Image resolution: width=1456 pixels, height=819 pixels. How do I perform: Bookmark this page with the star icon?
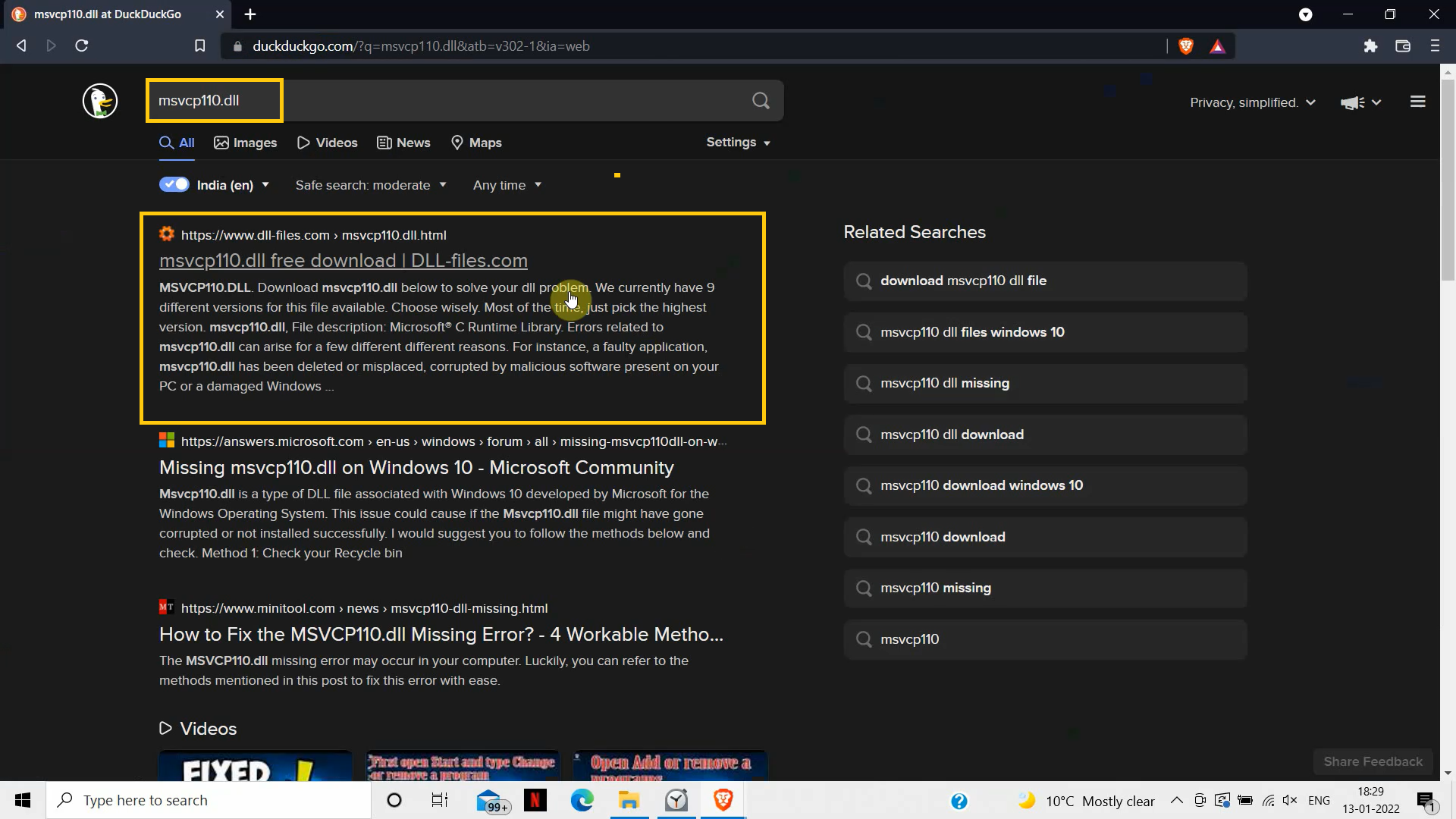click(199, 45)
